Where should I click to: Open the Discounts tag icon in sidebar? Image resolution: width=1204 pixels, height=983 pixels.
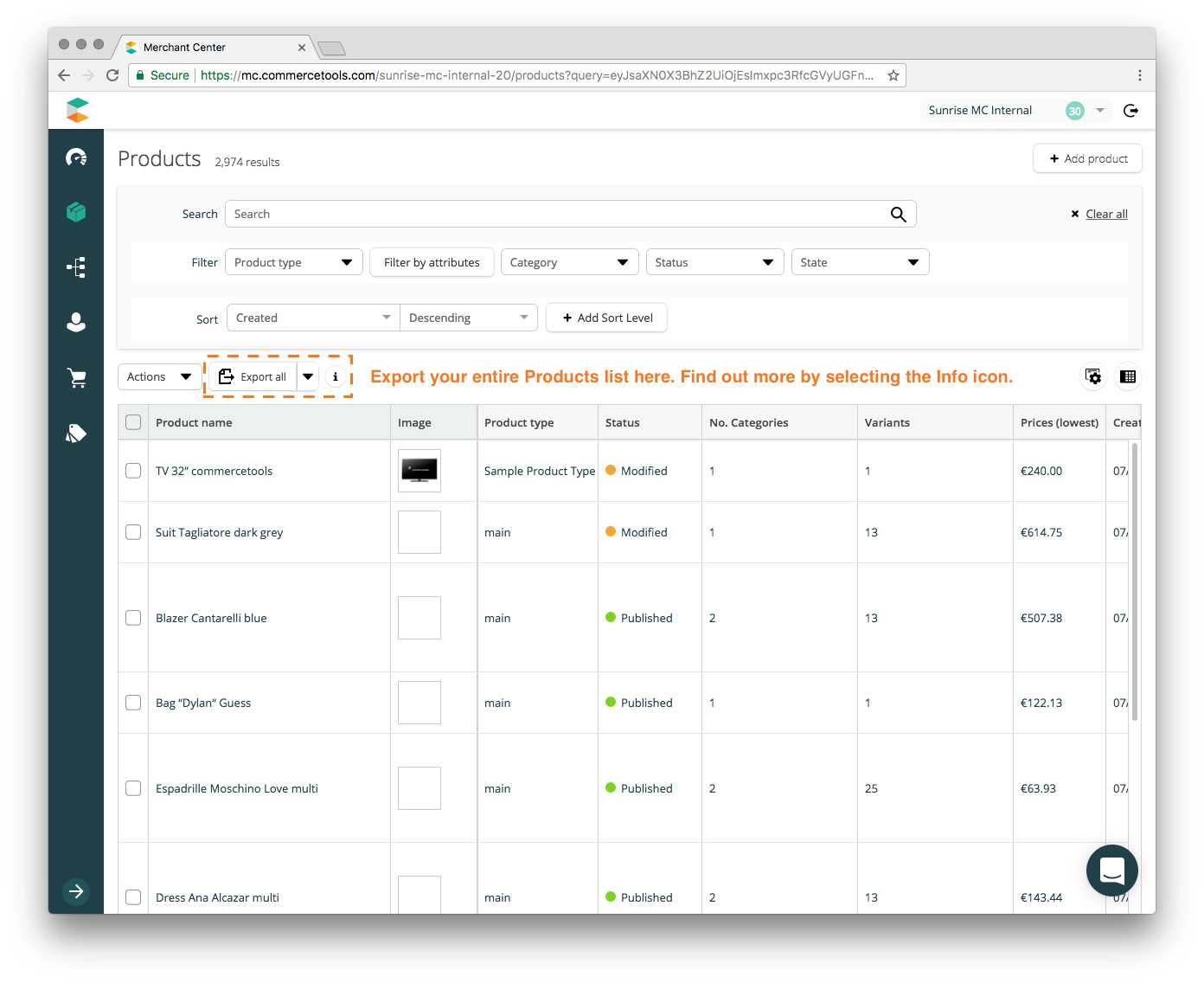coord(76,433)
